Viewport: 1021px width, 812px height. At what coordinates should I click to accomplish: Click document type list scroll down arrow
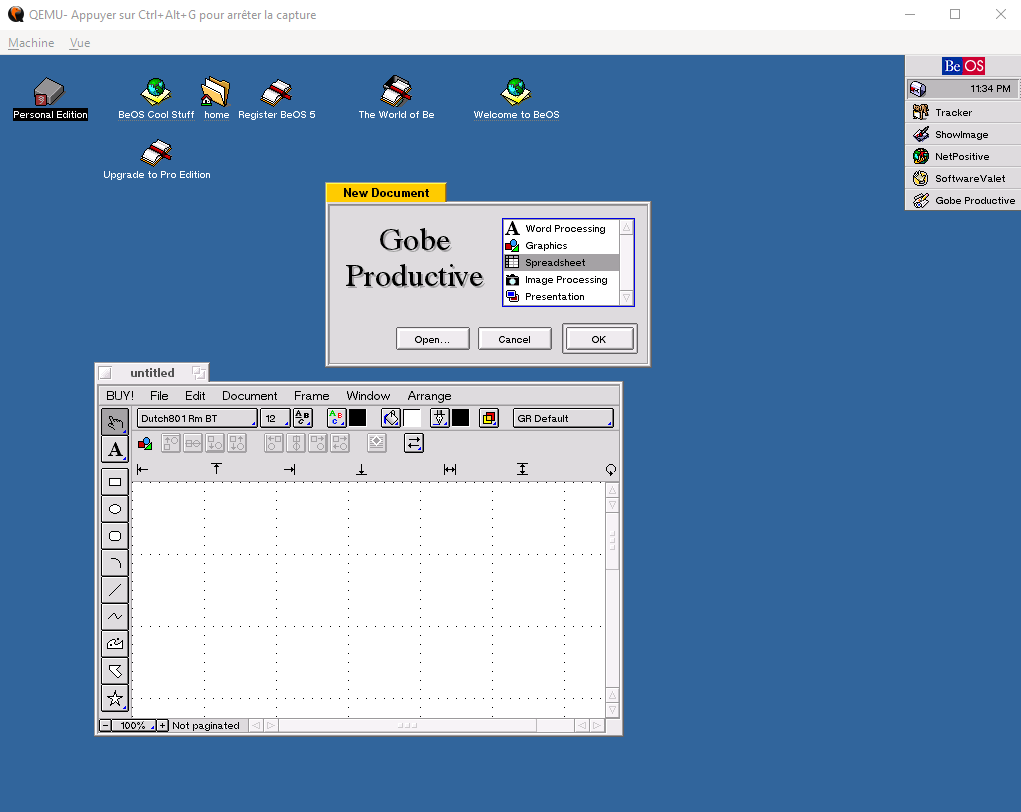626,298
